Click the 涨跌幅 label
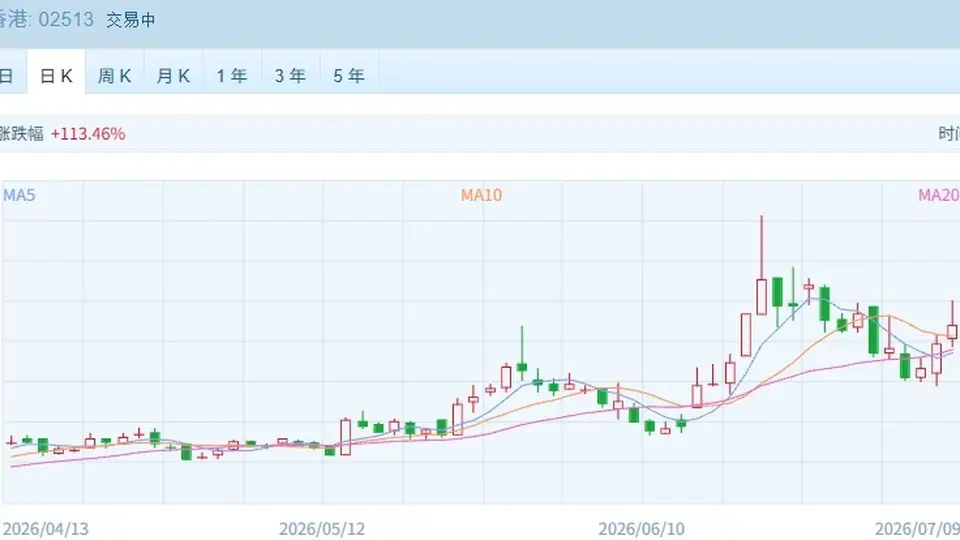 coord(21,133)
